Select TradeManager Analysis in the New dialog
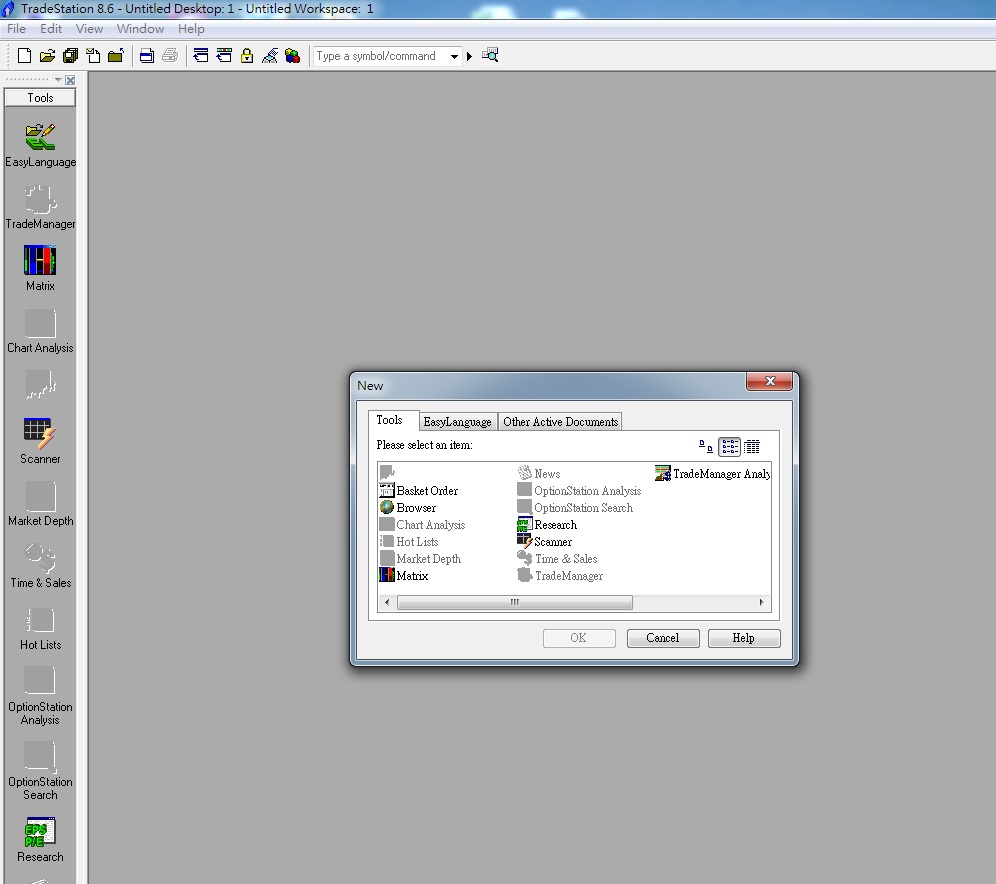Screen dimensions: 996x884 713,474
